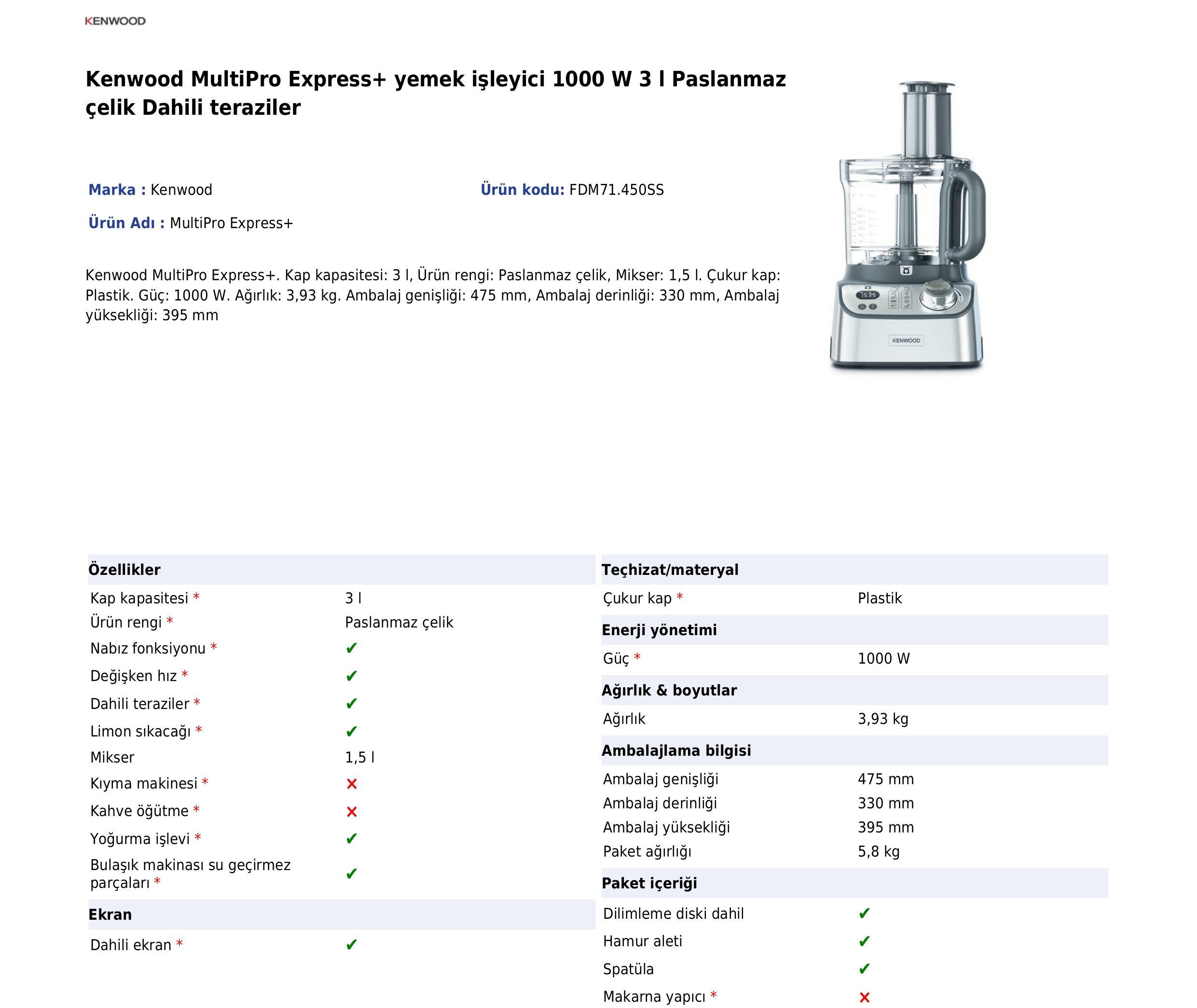
Task: Click the red cross beside Kahve öğütme
Action: [352, 811]
